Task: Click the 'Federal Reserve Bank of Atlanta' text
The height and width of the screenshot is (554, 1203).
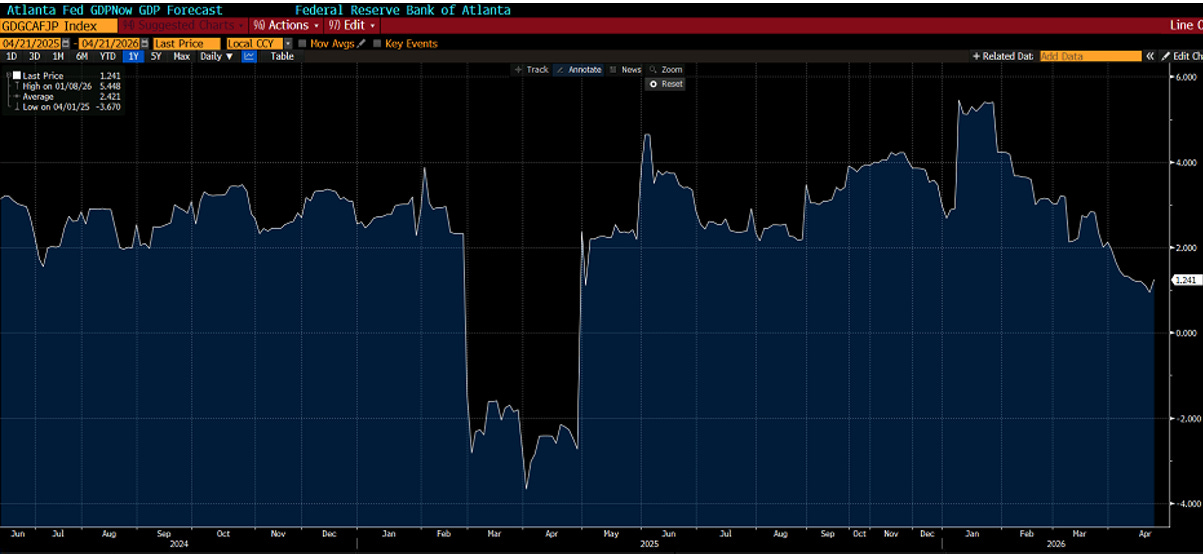Action: pyautogui.click(x=402, y=10)
